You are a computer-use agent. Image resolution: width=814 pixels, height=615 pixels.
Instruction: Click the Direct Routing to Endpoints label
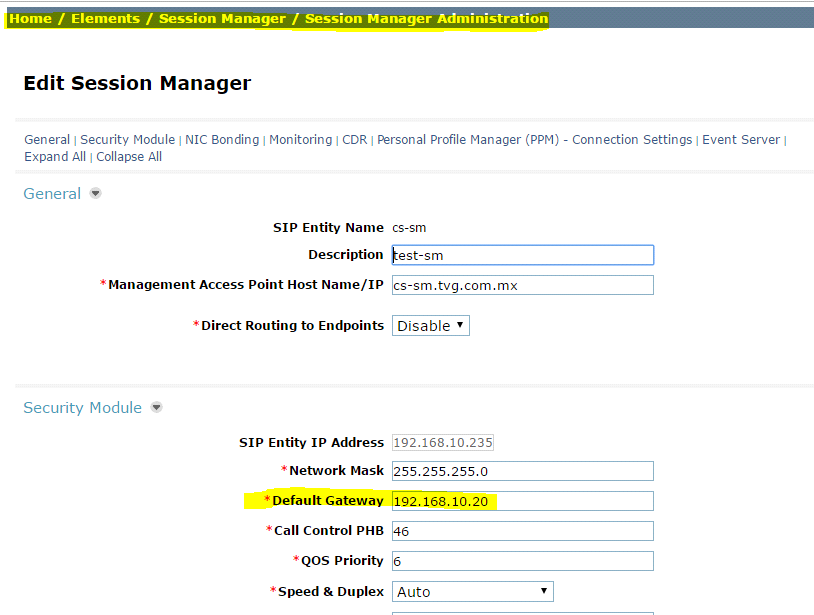coord(292,325)
